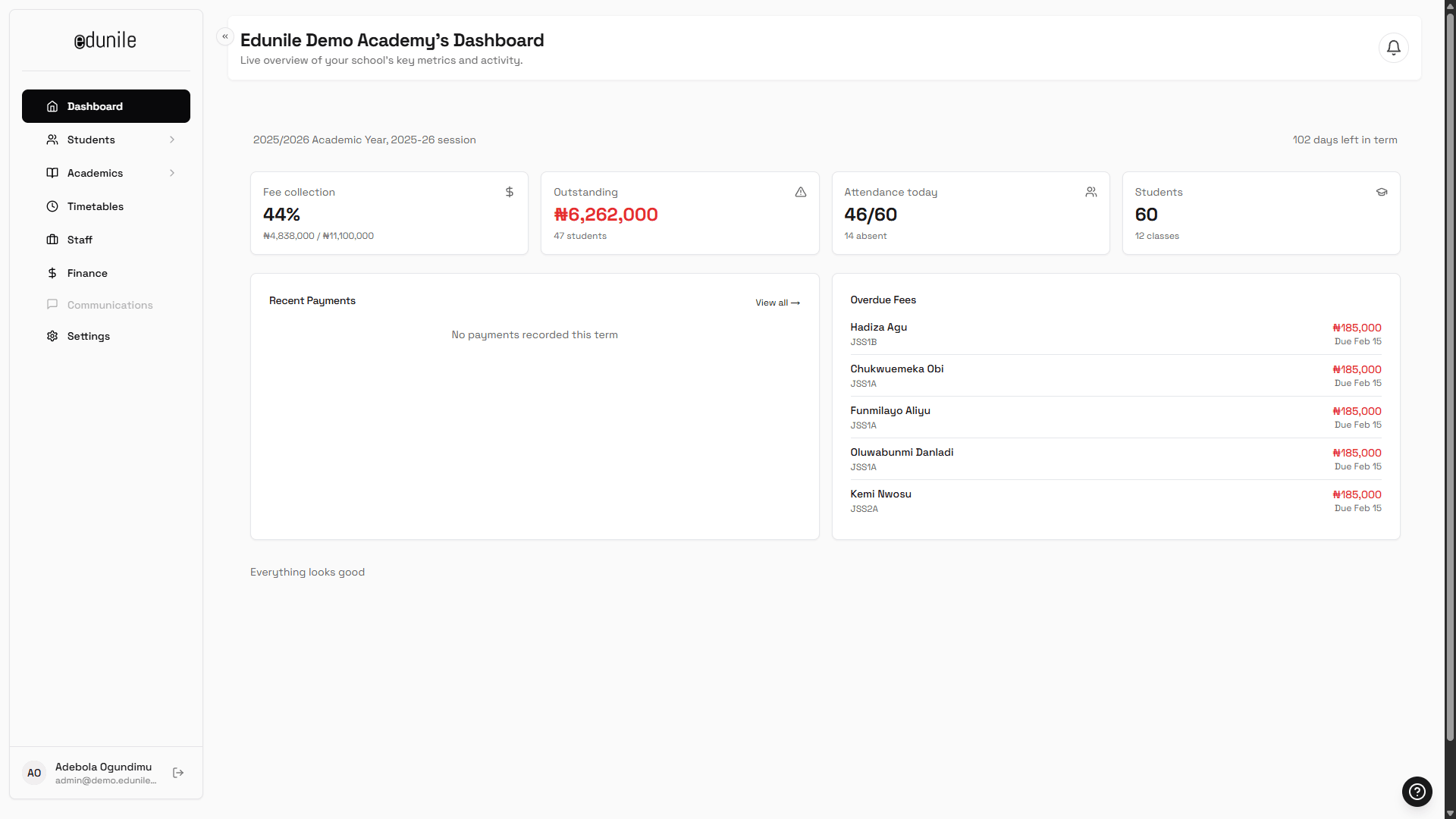
Task: Click the logout icon beside Adebola Ogundimu
Action: click(178, 772)
